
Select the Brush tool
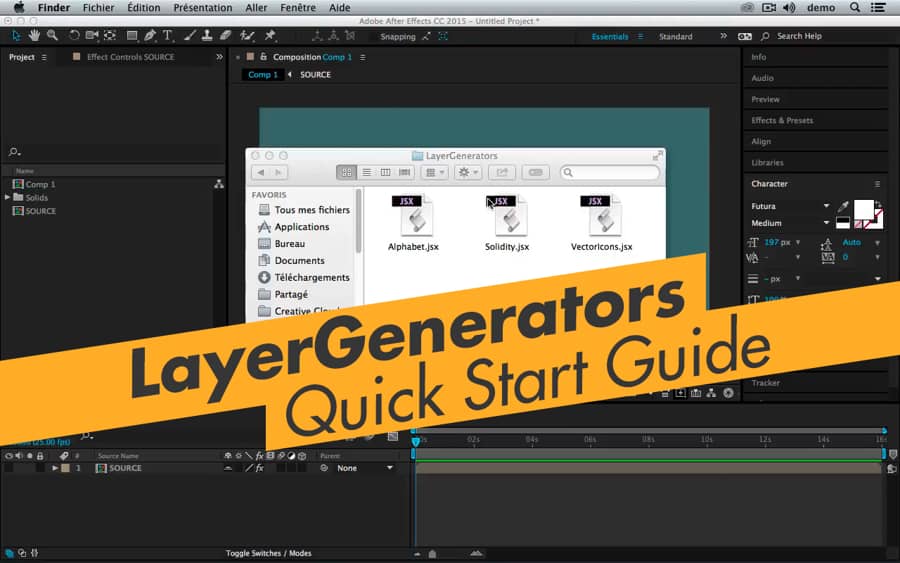(x=189, y=36)
